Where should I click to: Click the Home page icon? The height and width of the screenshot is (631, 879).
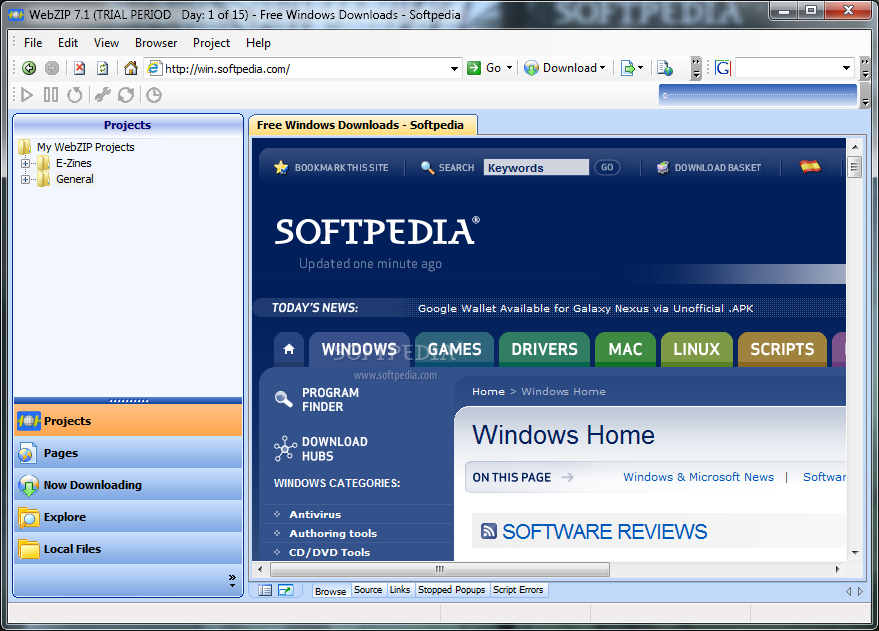(x=131, y=68)
